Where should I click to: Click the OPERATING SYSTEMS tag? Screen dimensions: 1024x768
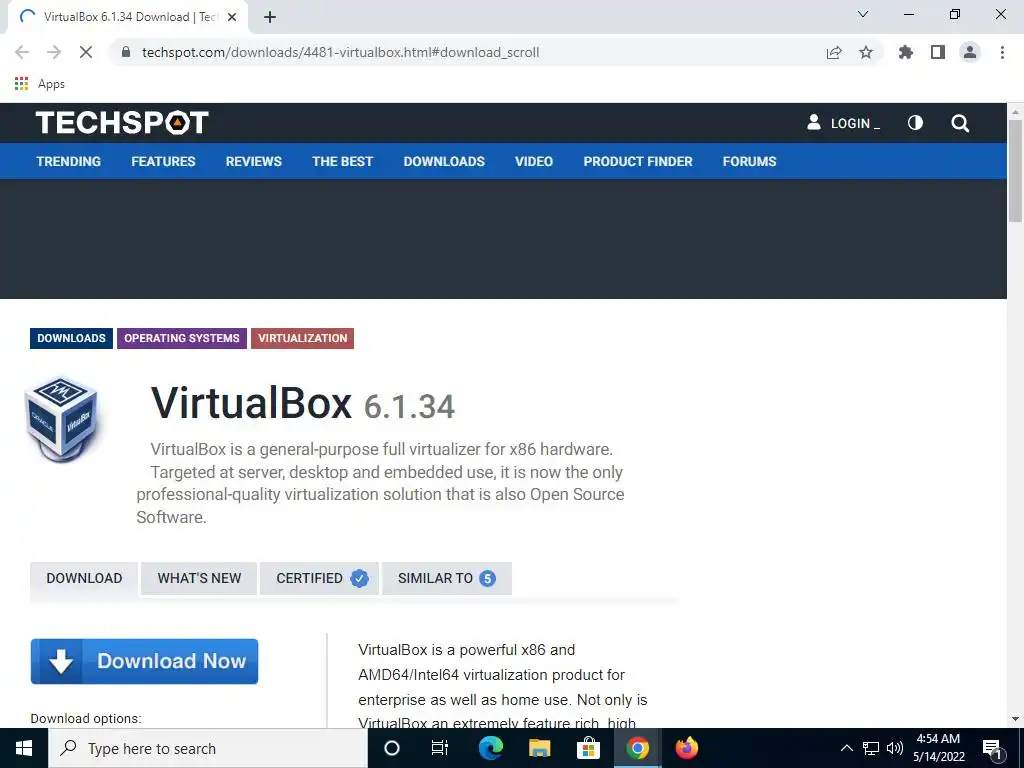coord(182,338)
